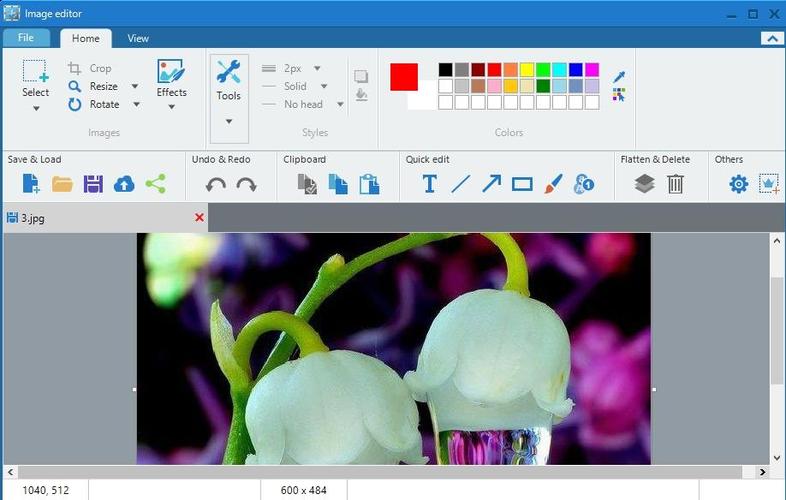
Task: Open the File tab
Action: (x=26, y=38)
